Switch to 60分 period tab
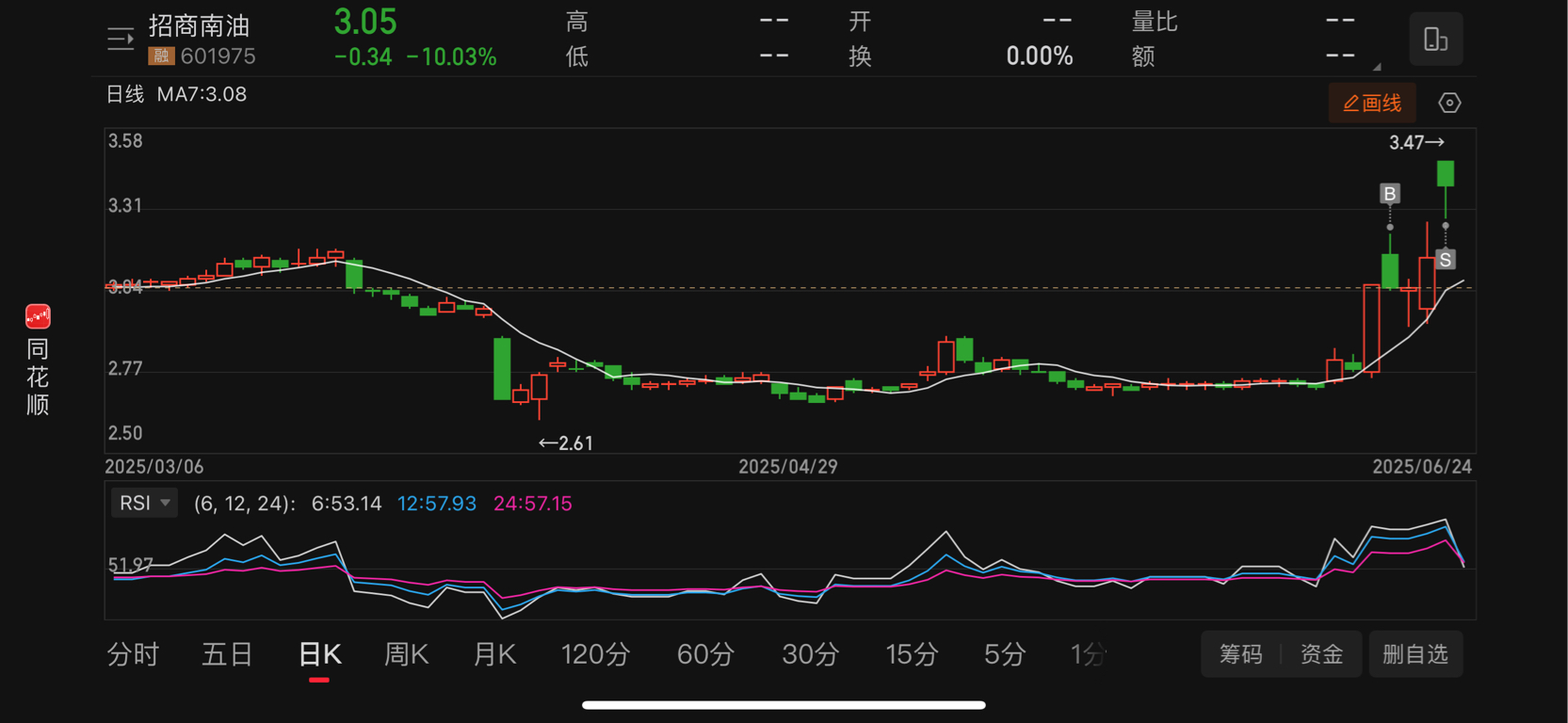 point(705,654)
